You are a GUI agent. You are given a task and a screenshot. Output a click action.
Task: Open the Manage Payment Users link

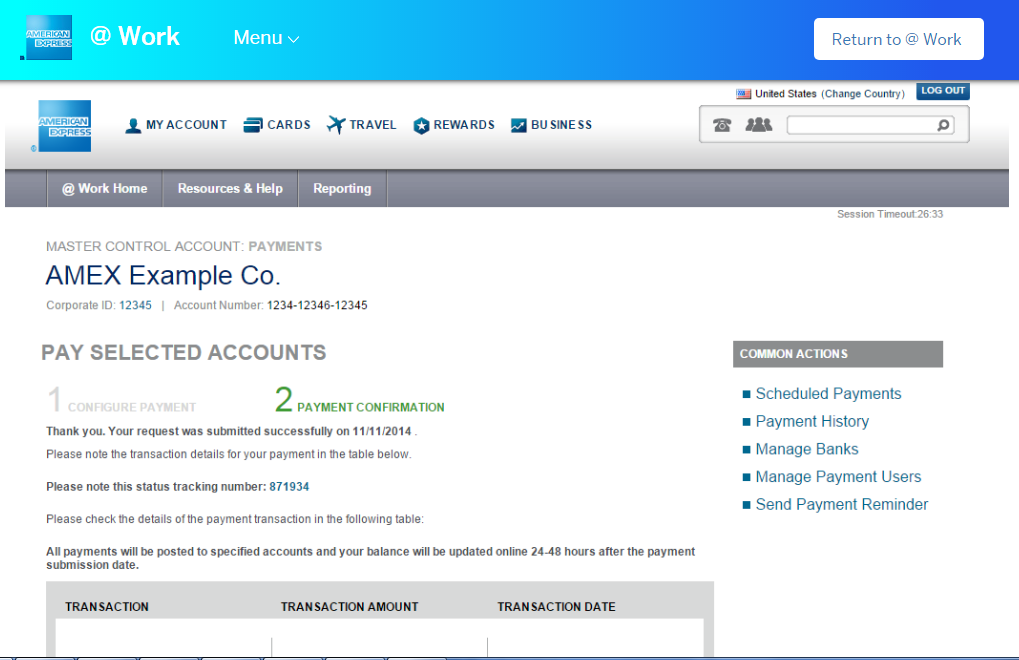838,477
